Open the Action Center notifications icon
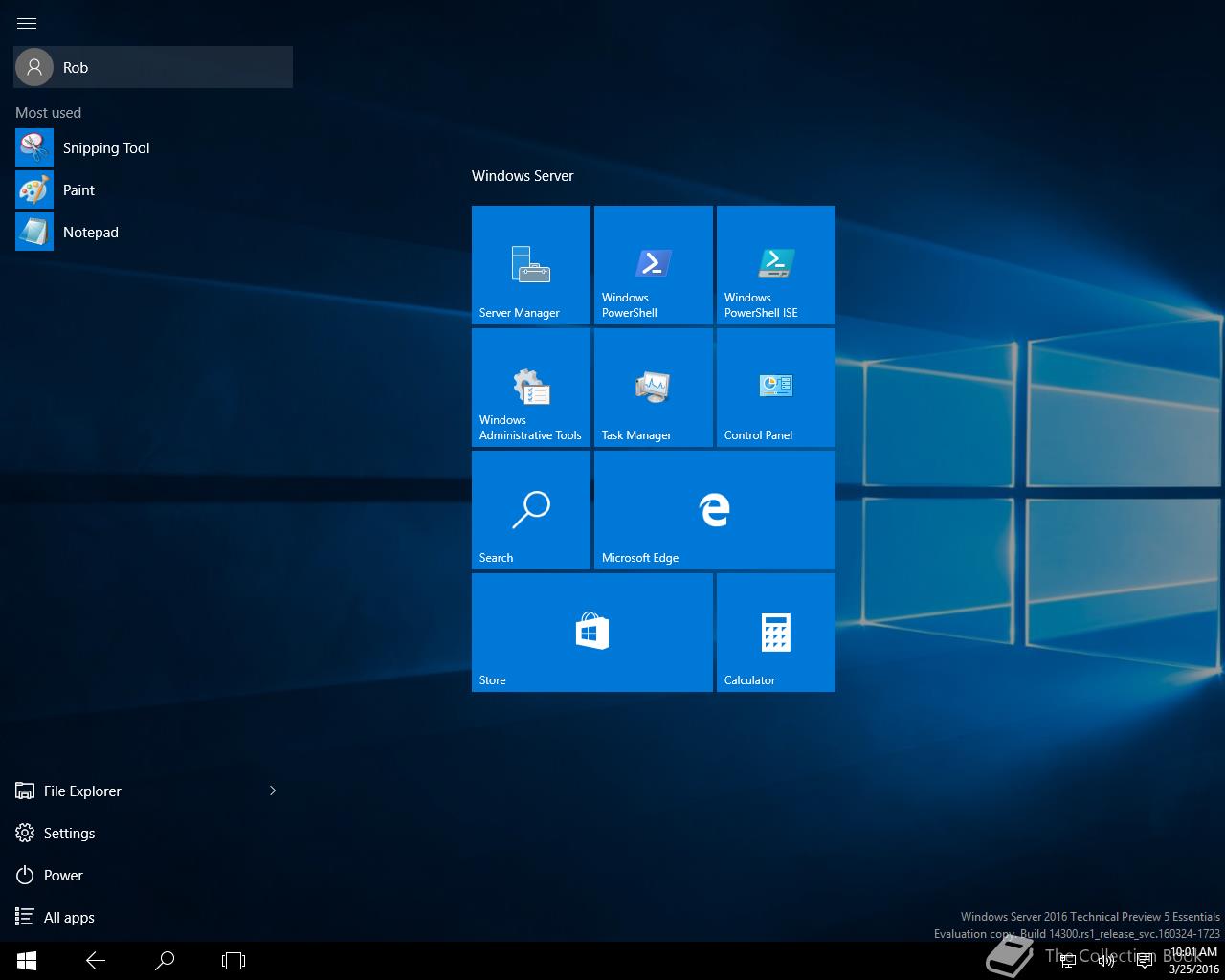Image resolution: width=1225 pixels, height=980 pixels. (1145, 961)
